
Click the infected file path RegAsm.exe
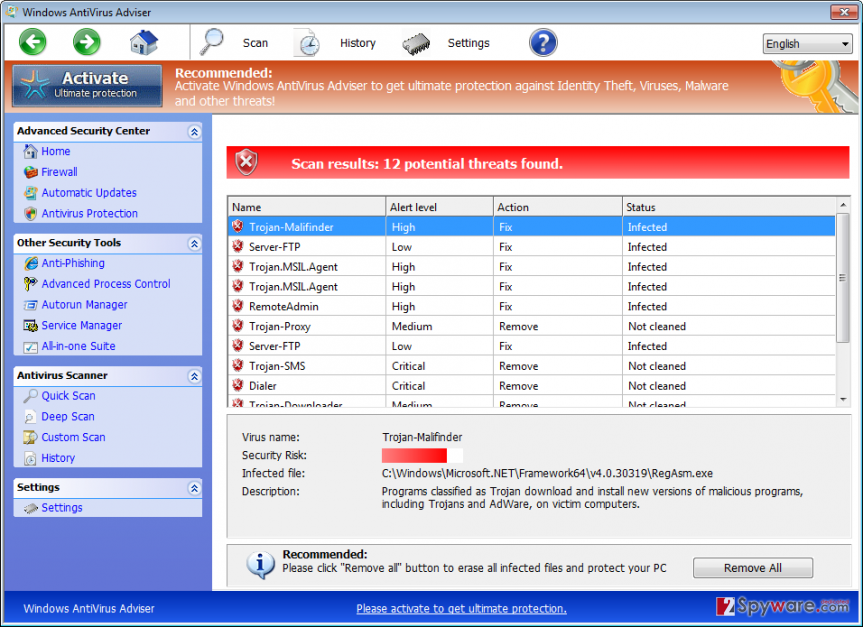tap(547, 473)
